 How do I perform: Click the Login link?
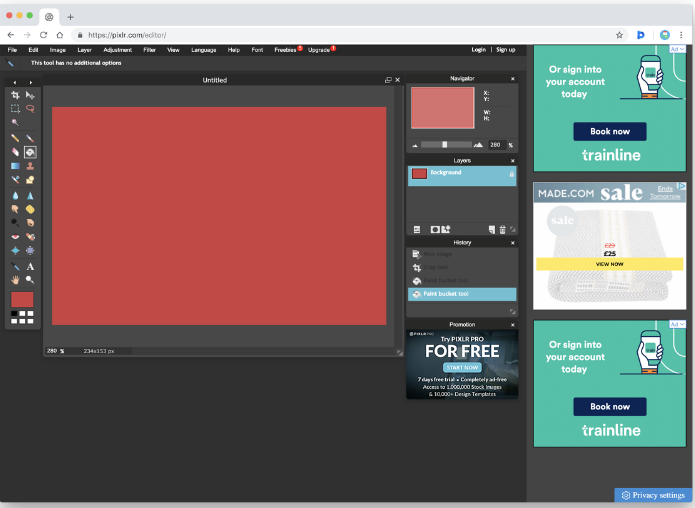478,49
